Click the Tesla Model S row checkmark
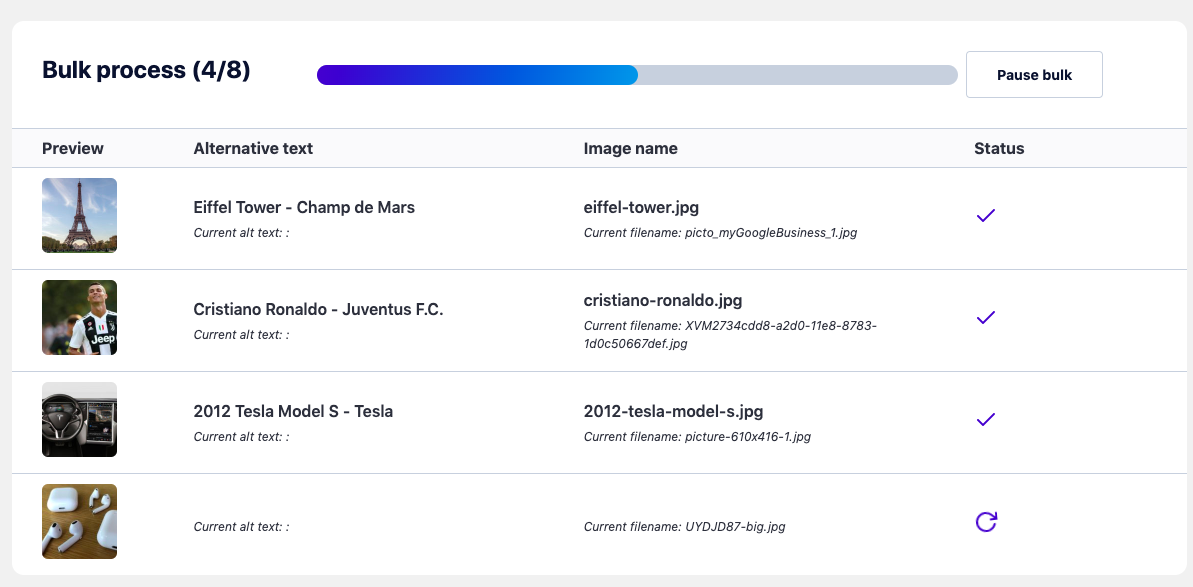The image size is (1193, 587). pyautogui.click(x=985, y=420)
